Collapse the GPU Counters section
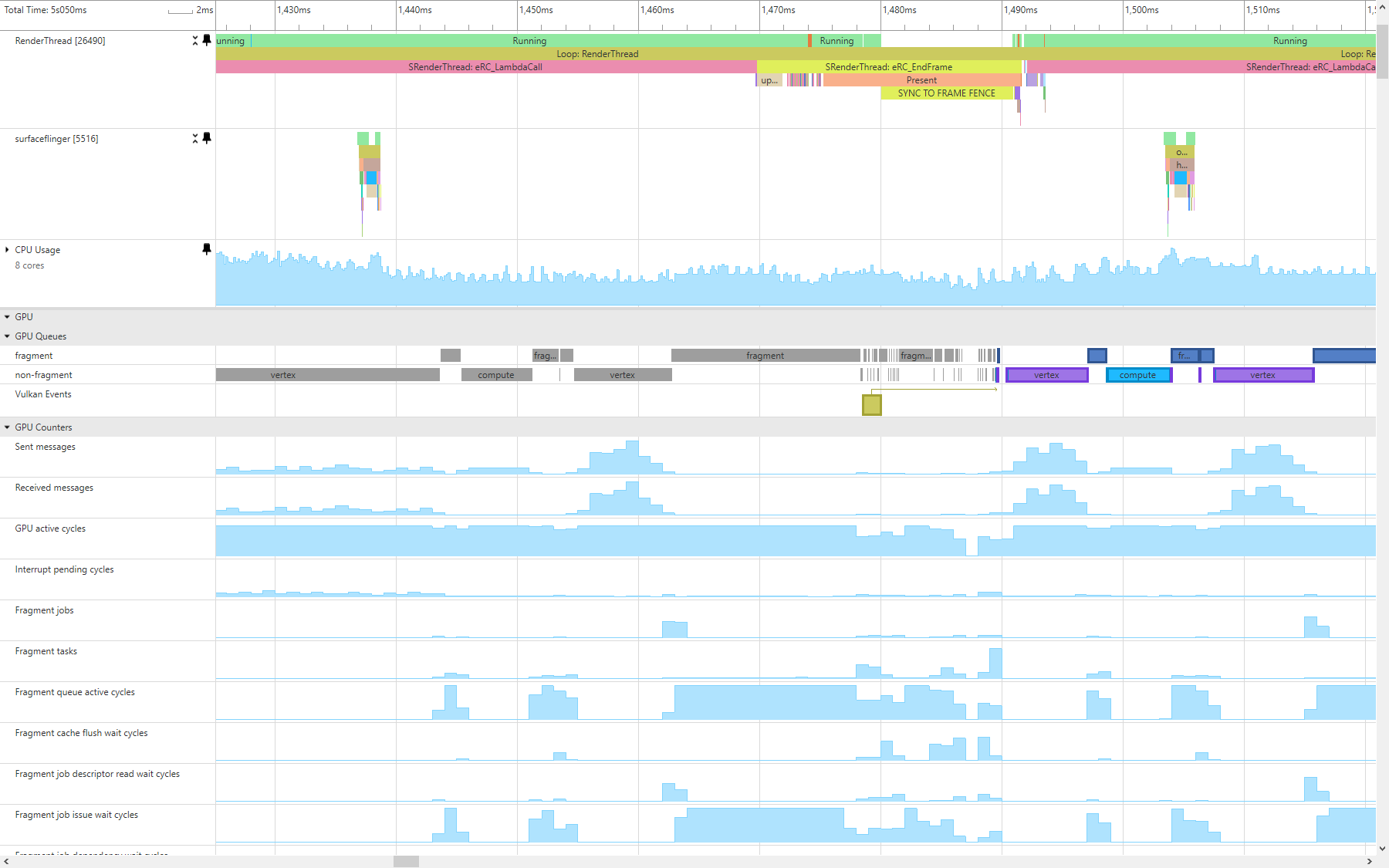This screenshot has width=1389, height=868. coord(6,427)
